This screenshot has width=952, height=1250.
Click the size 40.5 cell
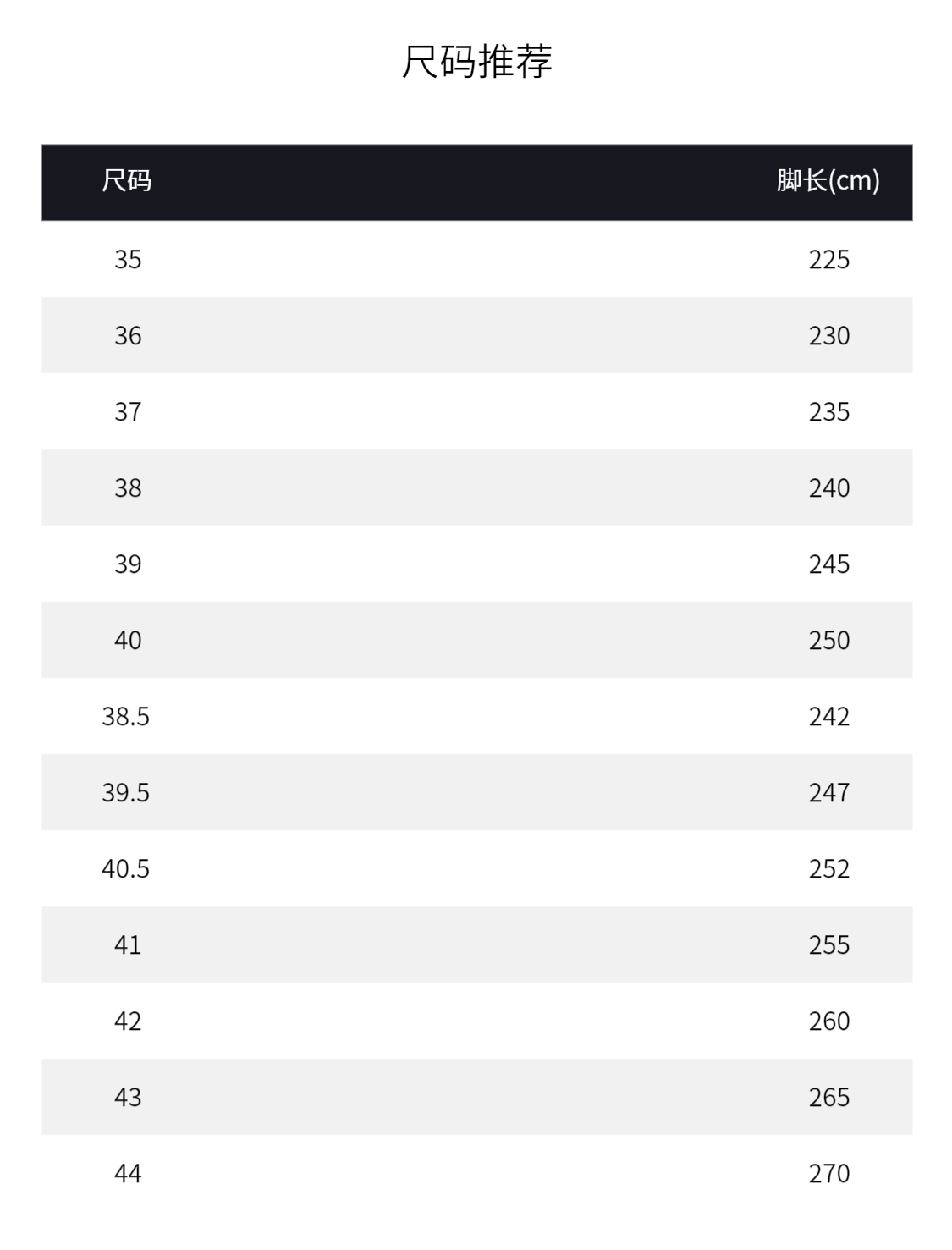tap(125, 868)
